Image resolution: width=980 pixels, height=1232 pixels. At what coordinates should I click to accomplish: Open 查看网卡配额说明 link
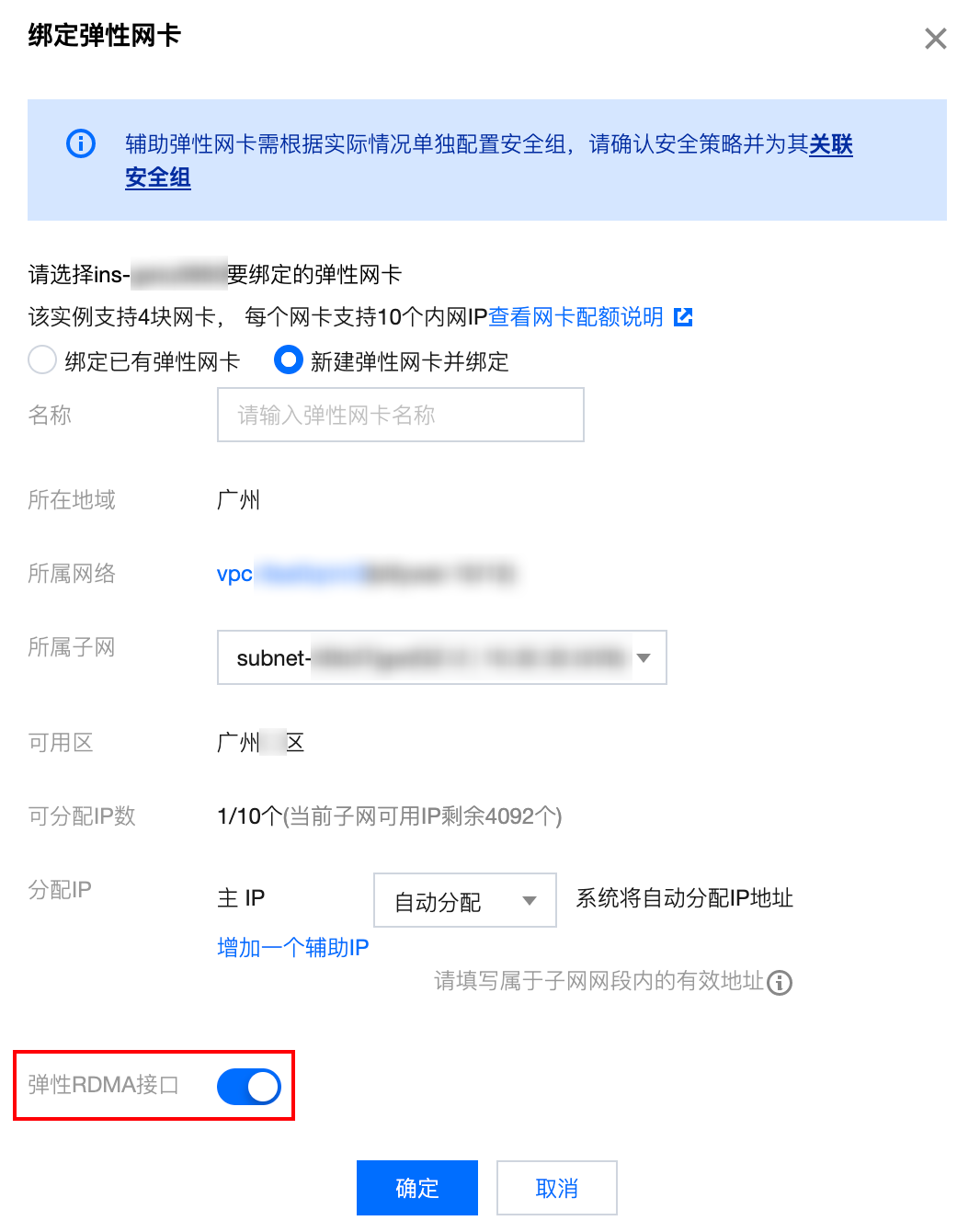(575, 317)
